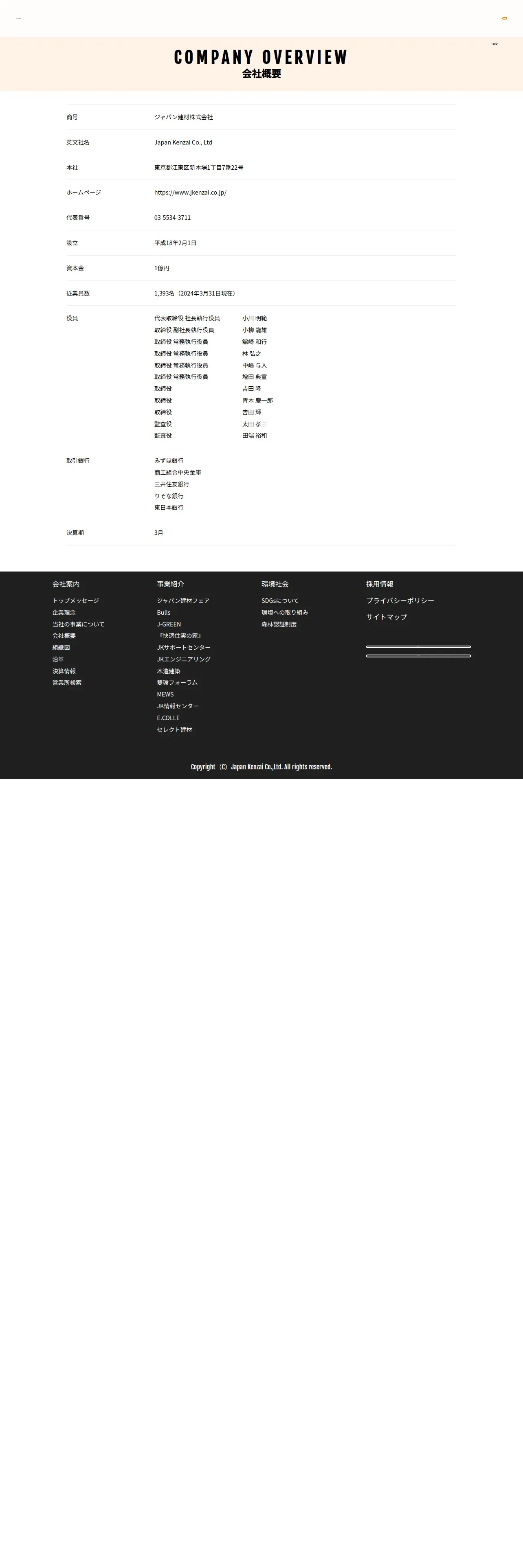
Task: Click the 取締役 副社長執行役員 title text
Action: point(184,330)
